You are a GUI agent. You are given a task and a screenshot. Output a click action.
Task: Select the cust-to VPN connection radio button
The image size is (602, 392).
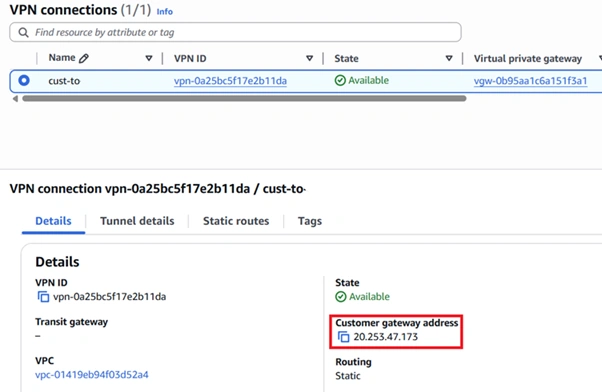pos(24,81)
